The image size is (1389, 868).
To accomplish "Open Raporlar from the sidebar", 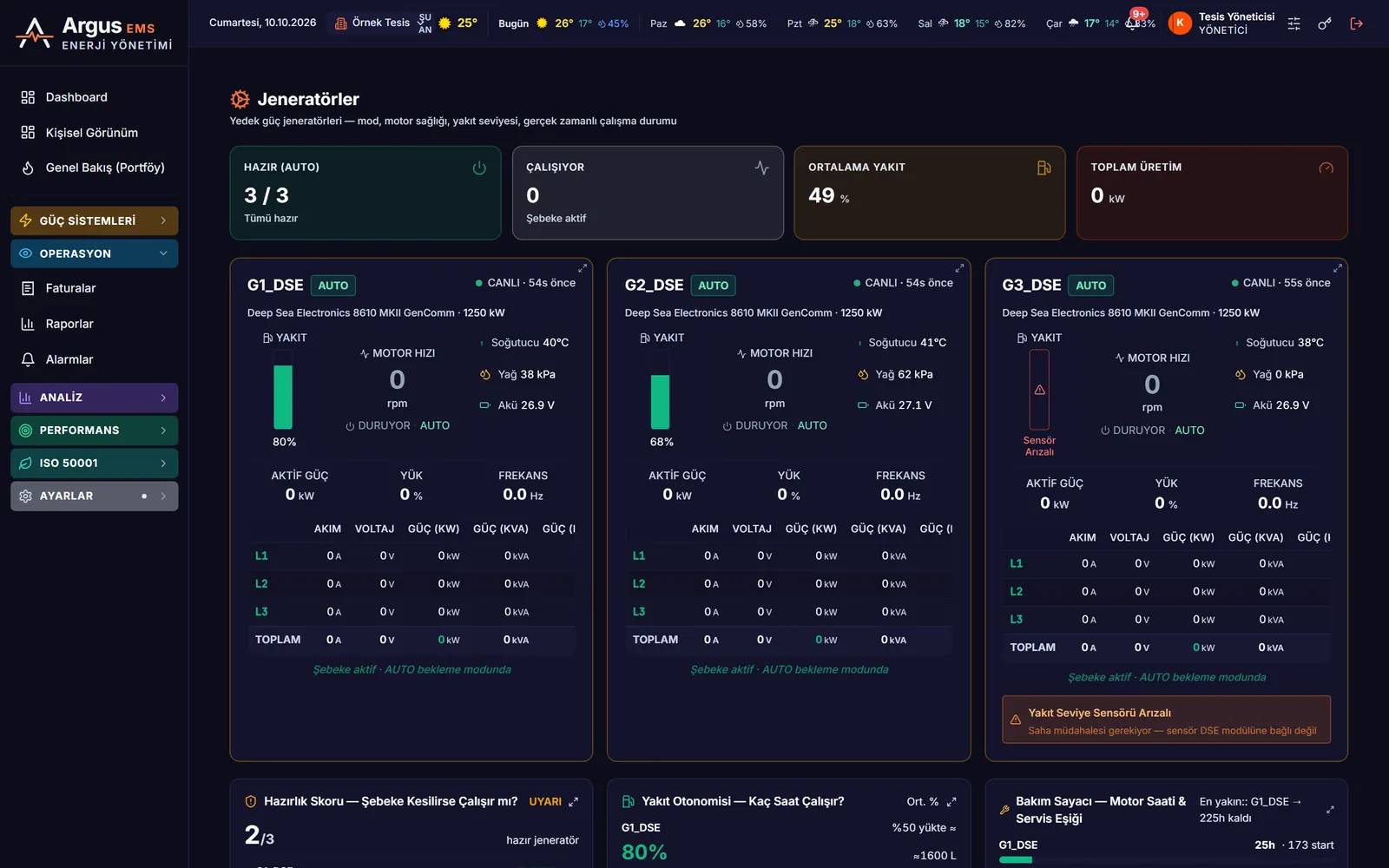I will pos(95,324).
